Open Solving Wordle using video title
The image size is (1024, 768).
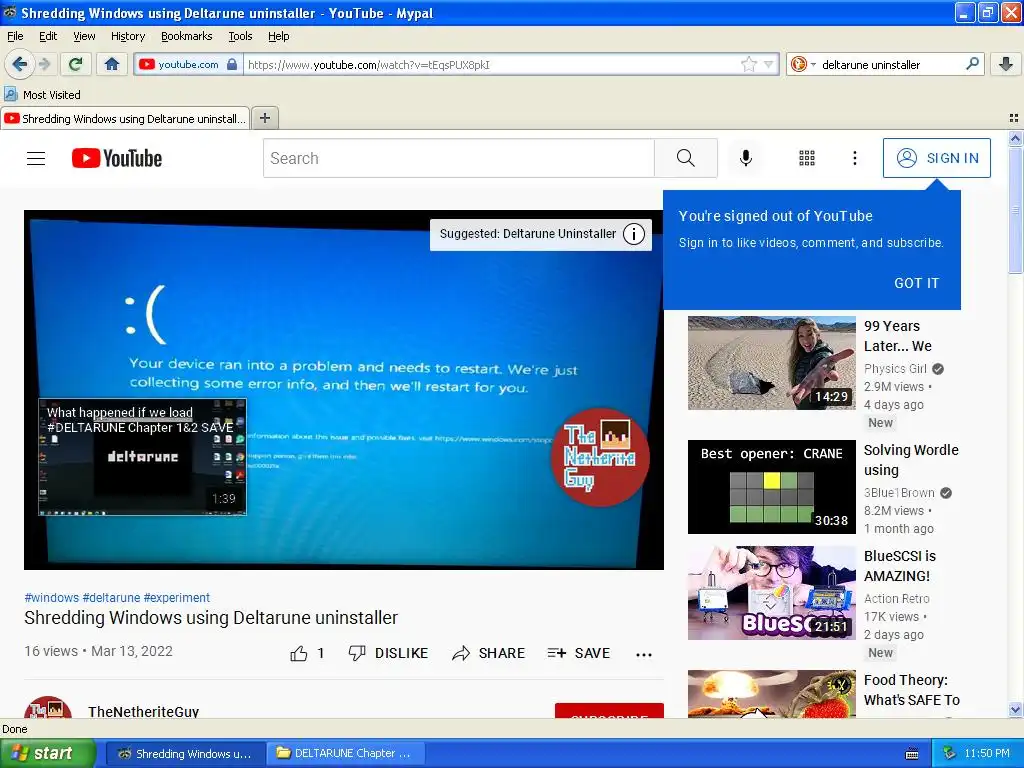(911, 460)
